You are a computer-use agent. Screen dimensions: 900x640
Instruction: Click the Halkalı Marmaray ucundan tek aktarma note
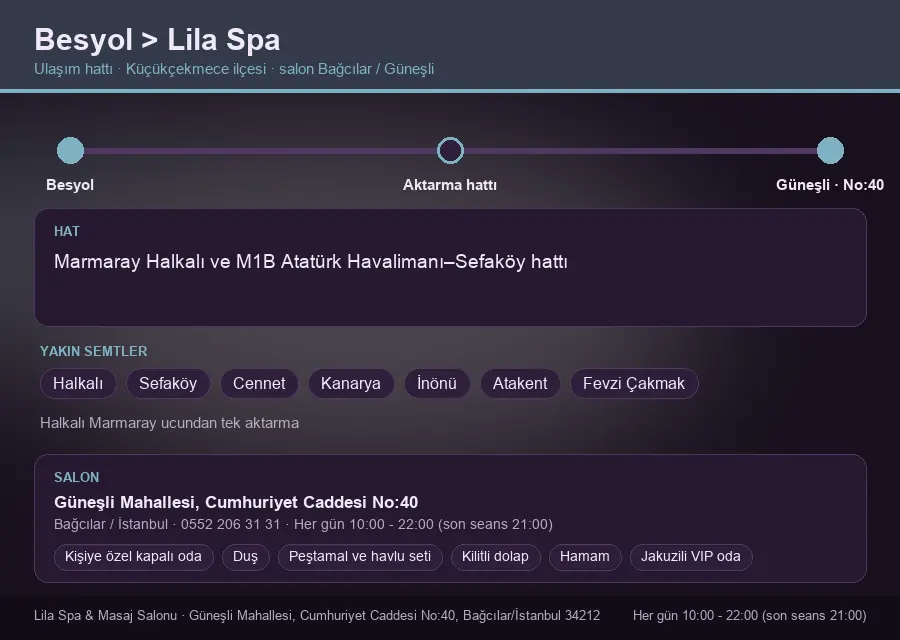tap(169, 423)
